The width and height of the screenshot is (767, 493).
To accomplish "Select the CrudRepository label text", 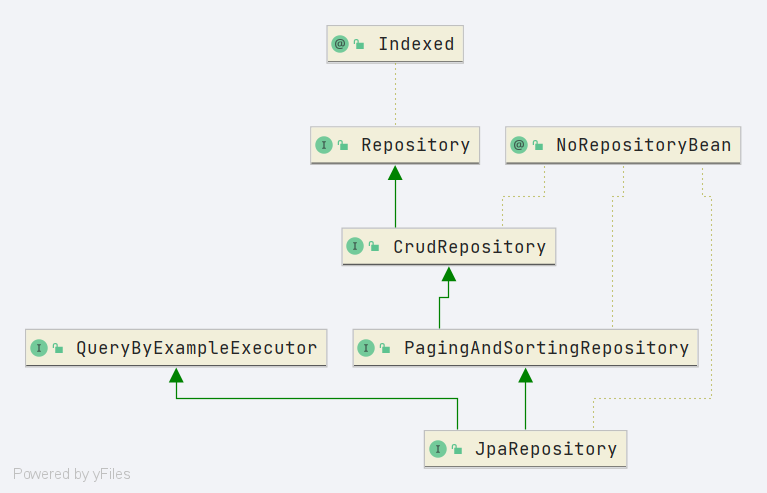I will [x=469, y=246].
